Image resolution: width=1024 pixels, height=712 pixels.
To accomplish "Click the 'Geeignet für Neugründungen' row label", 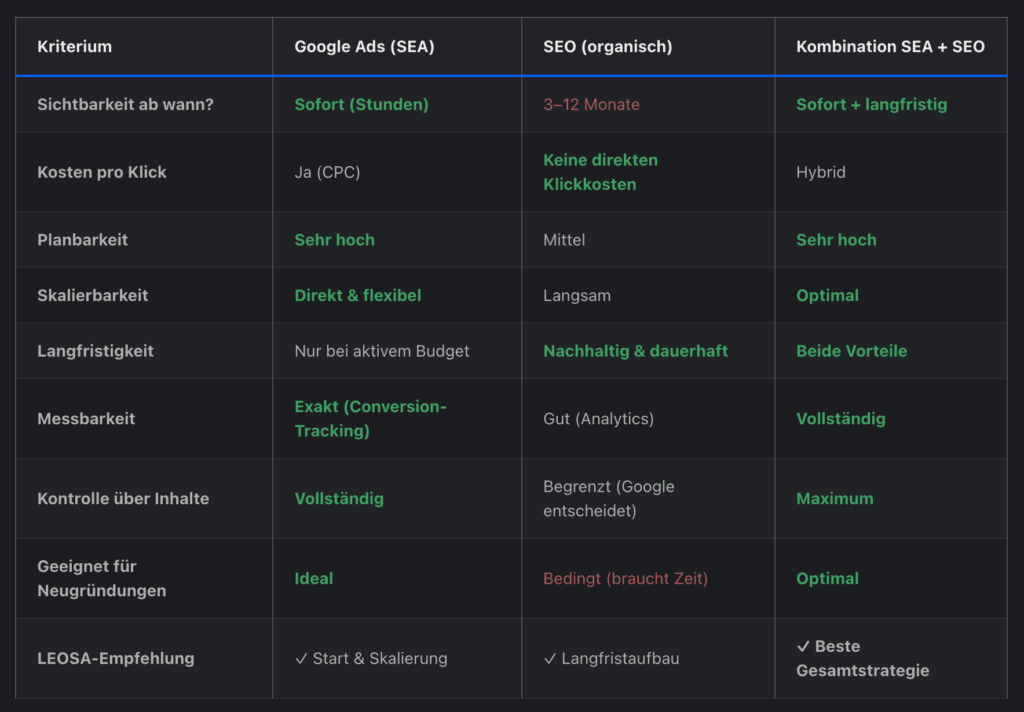I will click(102, 579).
